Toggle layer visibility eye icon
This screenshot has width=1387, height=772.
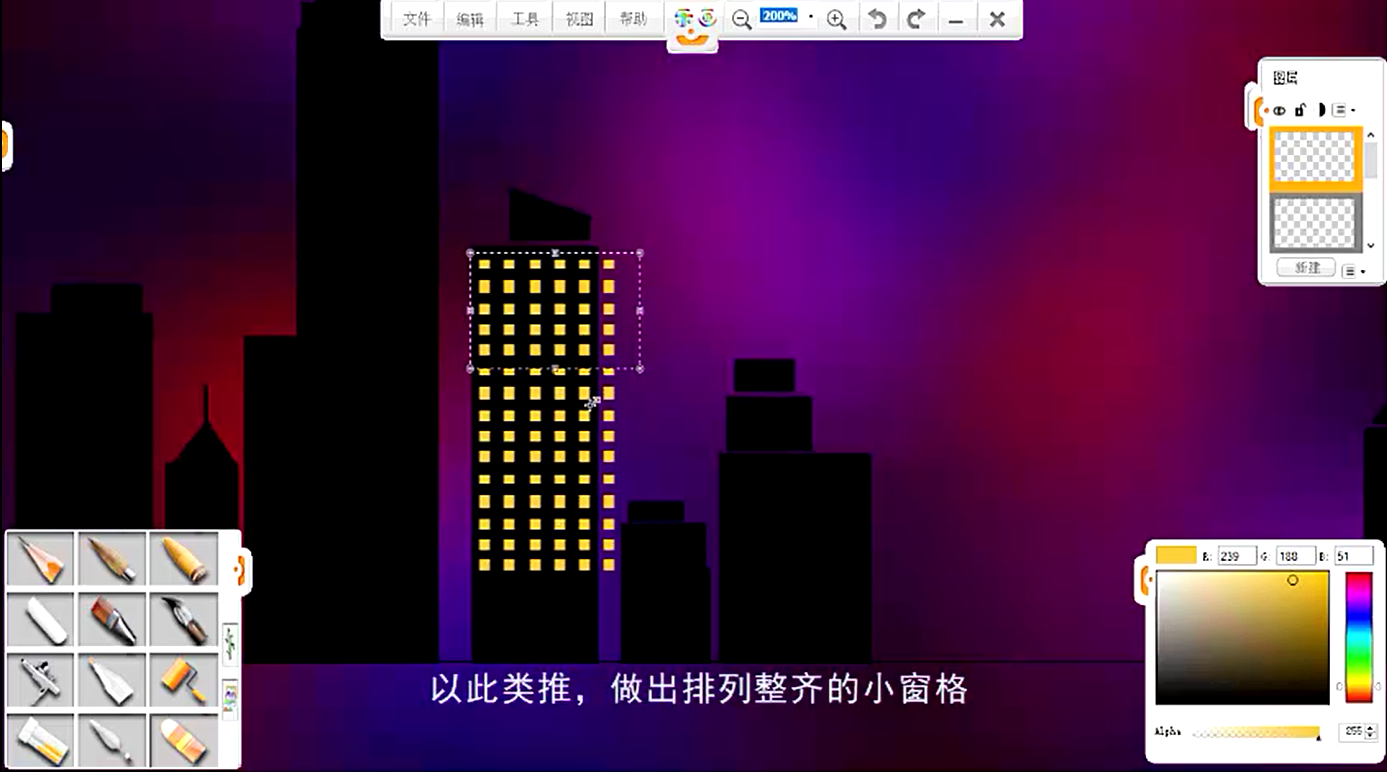point(1279,110)
